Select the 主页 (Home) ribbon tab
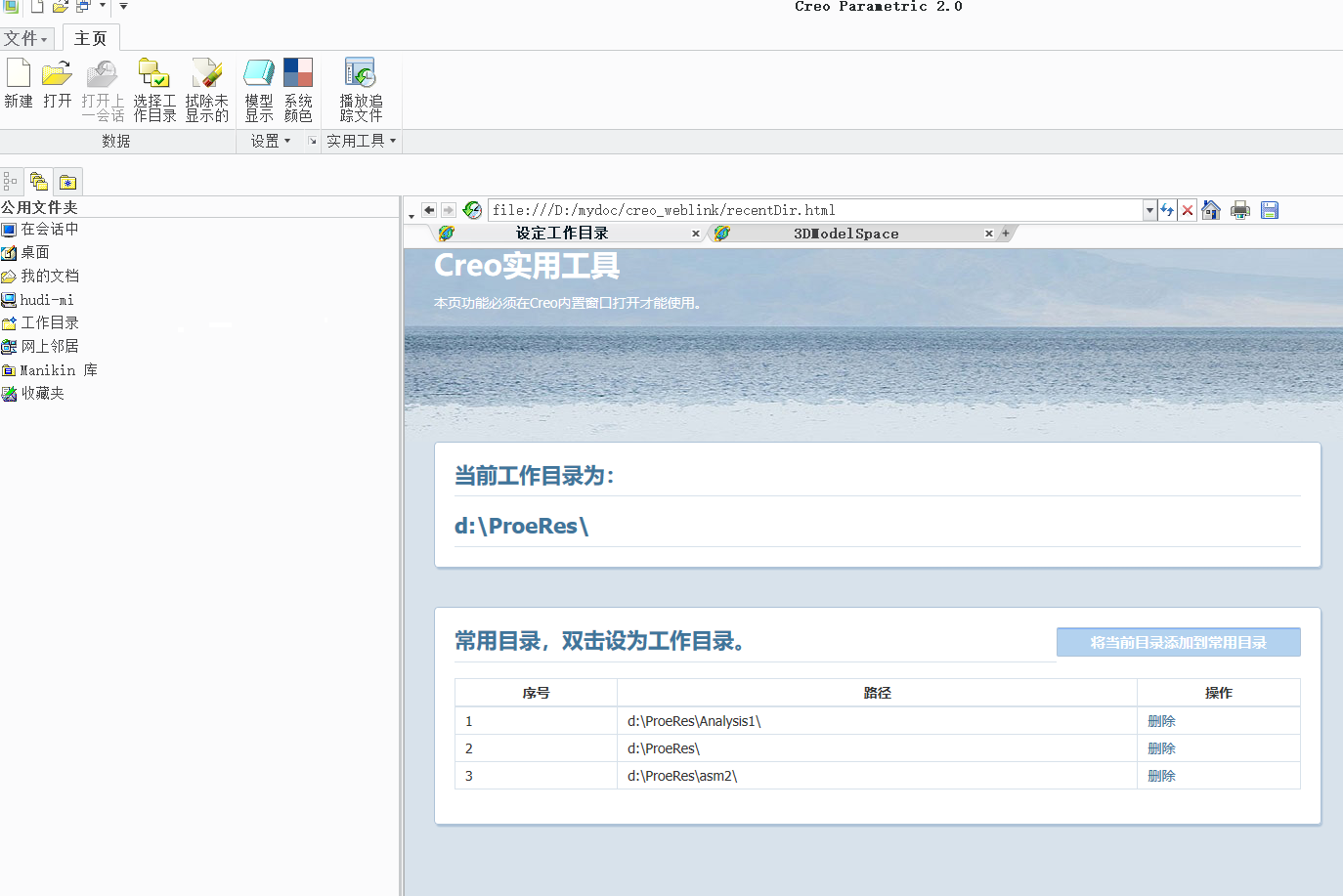This screenshot has height=896, width=1343. [91, 38]
